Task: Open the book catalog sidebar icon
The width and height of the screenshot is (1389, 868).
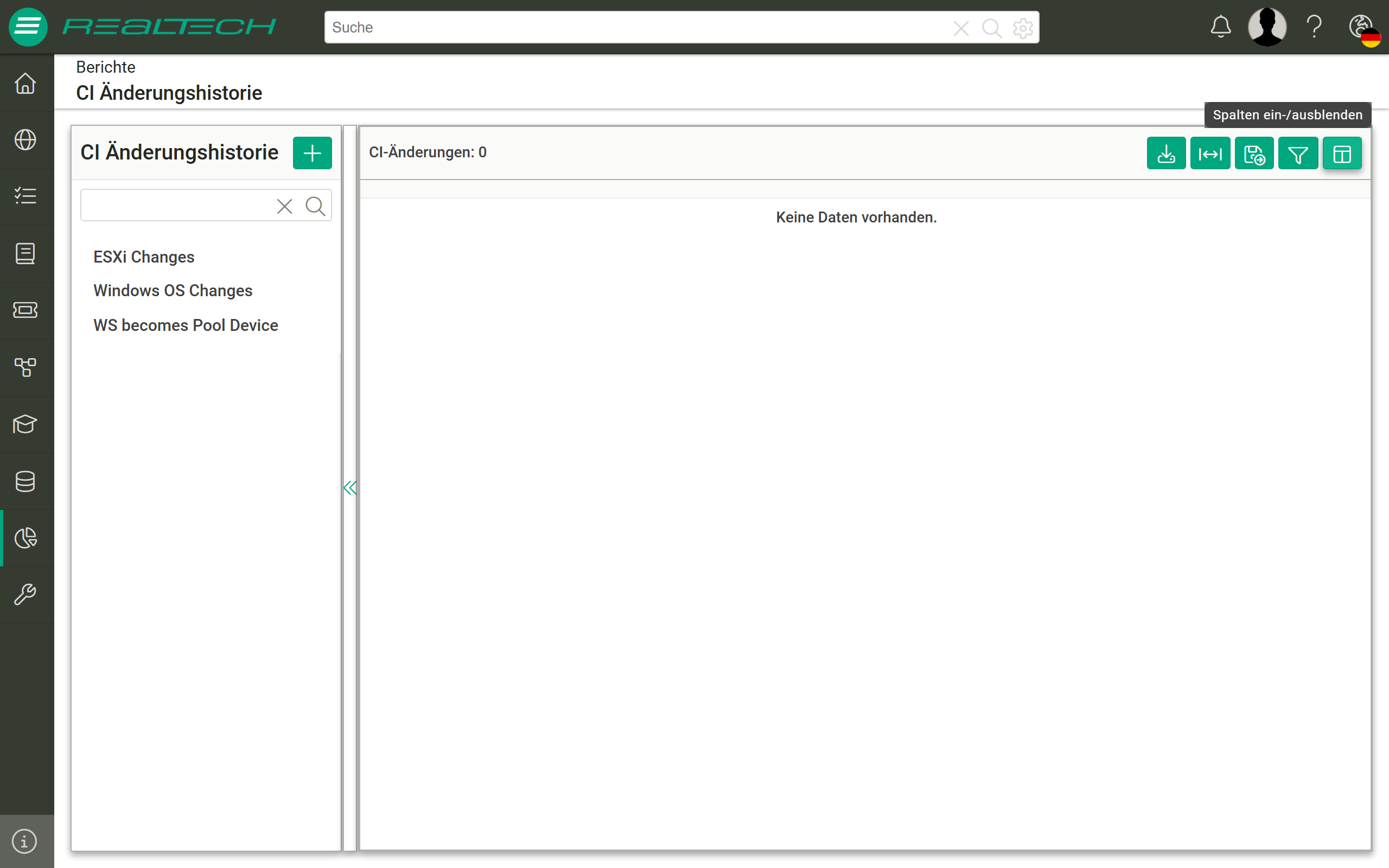Action: click(x=26, y=253)
